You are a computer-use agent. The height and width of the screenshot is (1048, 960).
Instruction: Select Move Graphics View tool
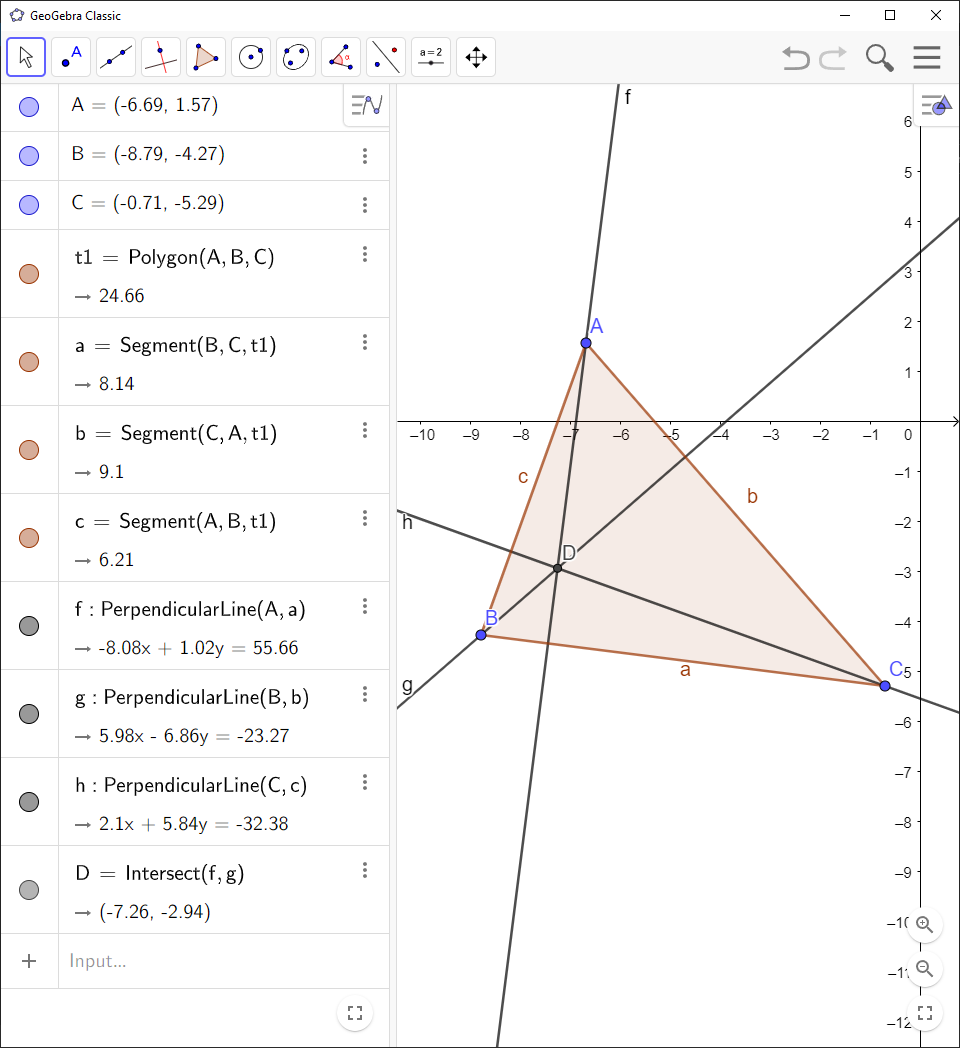tap(476, 57)
